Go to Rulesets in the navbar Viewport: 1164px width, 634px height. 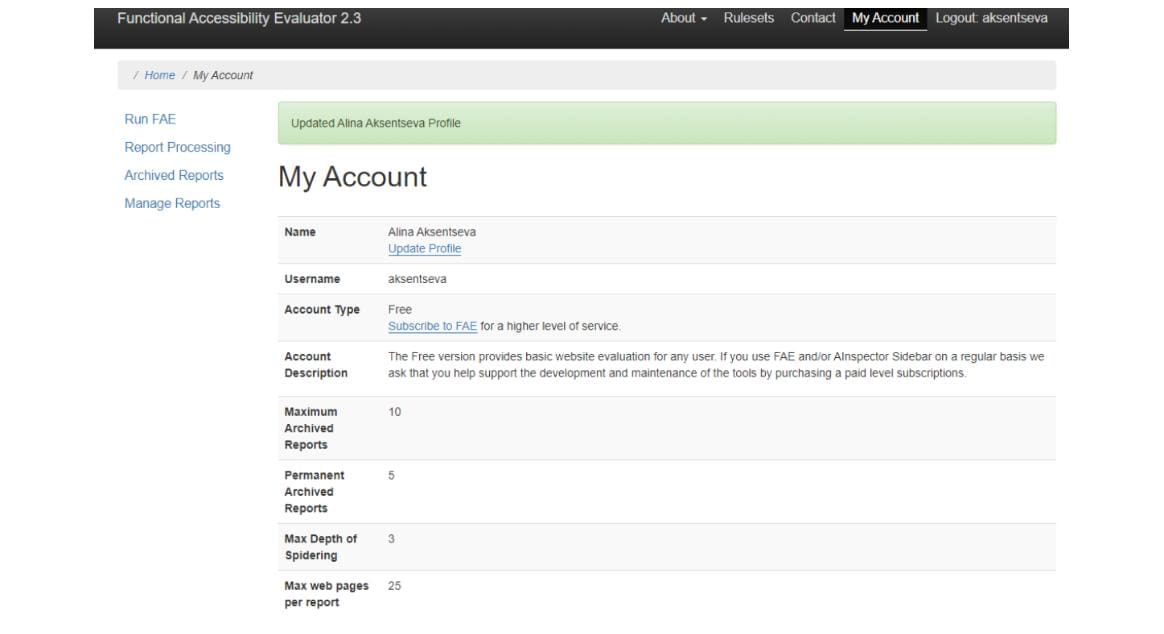[x=748, y=18]
